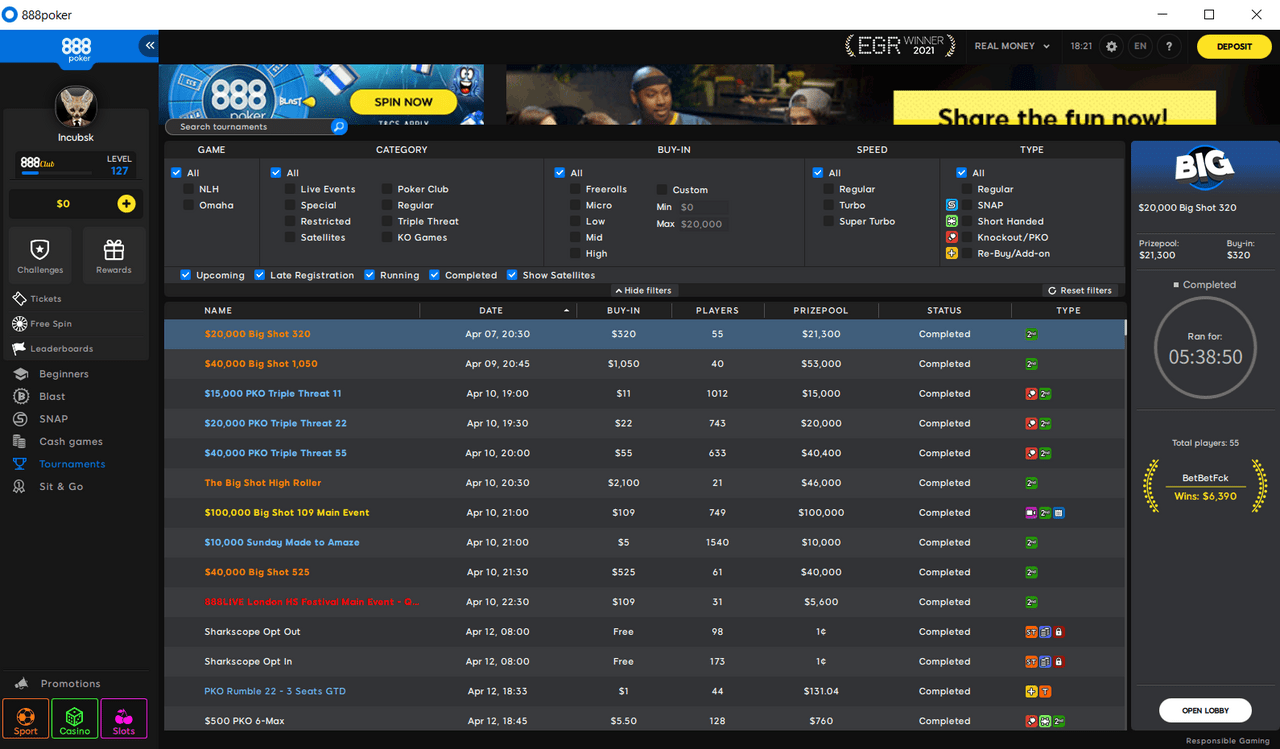
Task: Click Re-Buy/Add-on type icon in filters
Action: [x=952, y=253]
